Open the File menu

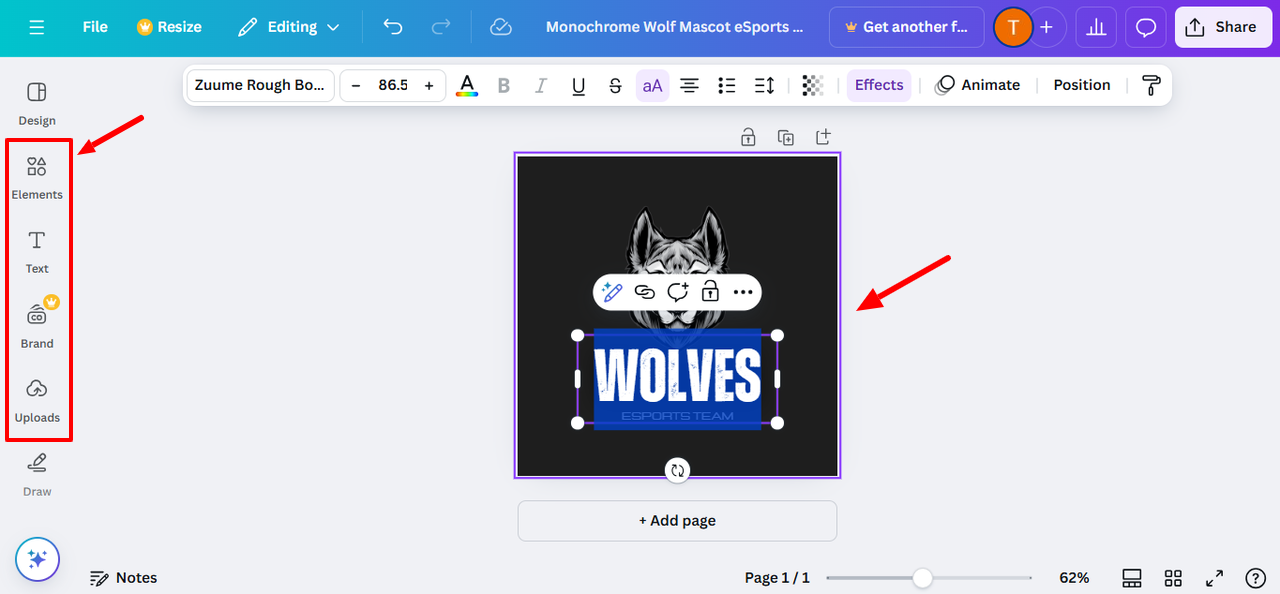point(95,27)
